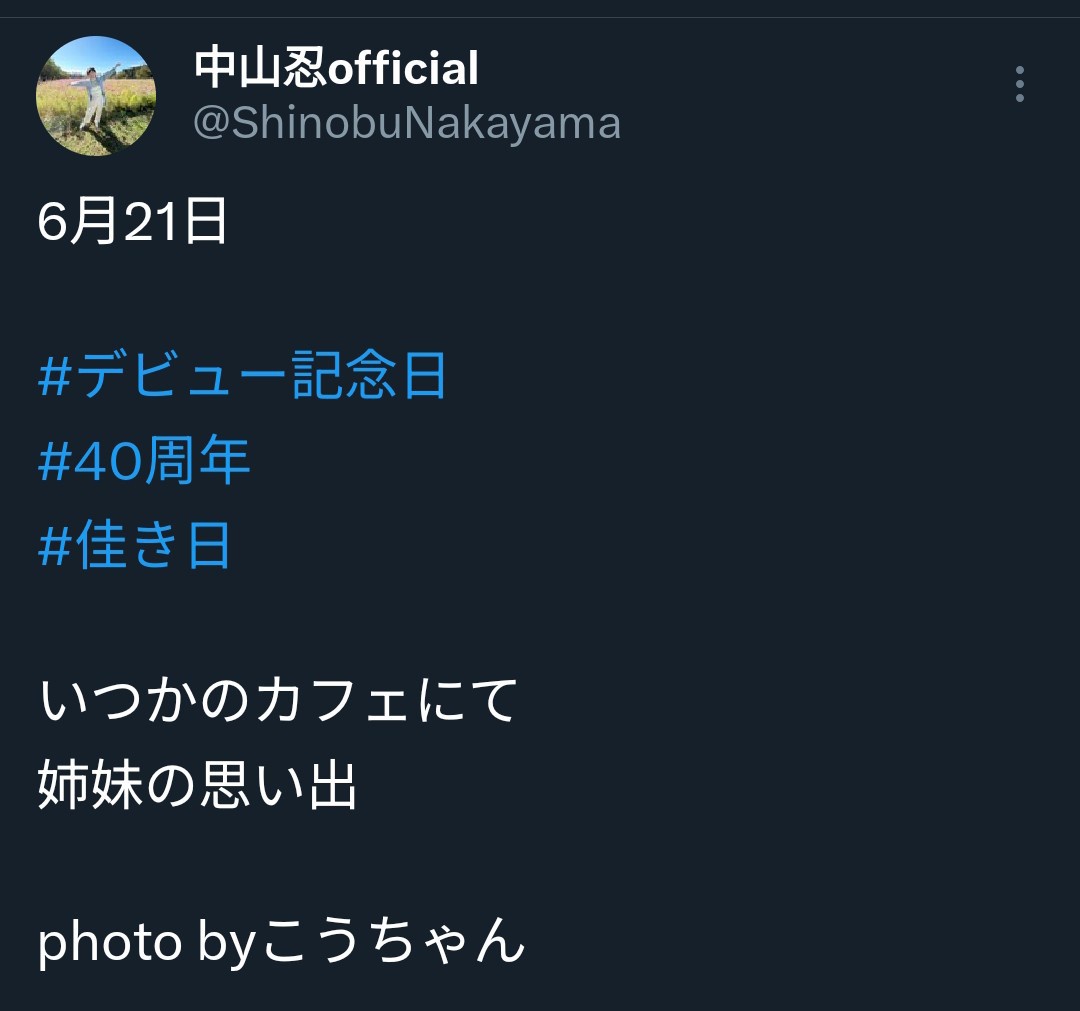Click the 中山忍official display name
Viewport: 1080px width, 1011px height.
(x=336, y=67)
